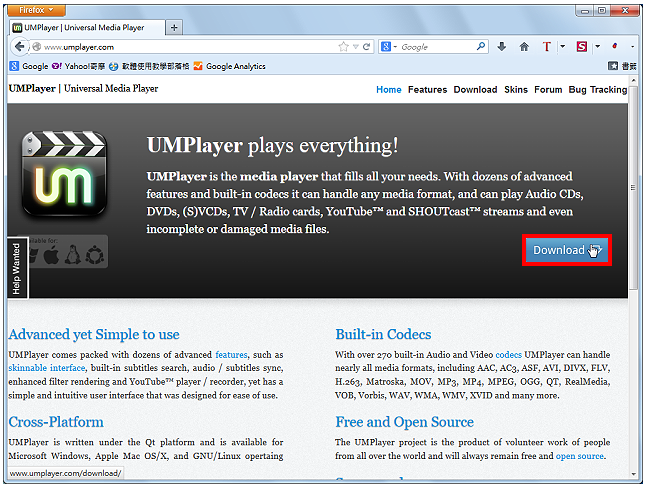Image resolution: width=653 pixels, height=488 pixels.
Task: Click the Ubuntu circle platform icon
Action: tap(95, 254)
